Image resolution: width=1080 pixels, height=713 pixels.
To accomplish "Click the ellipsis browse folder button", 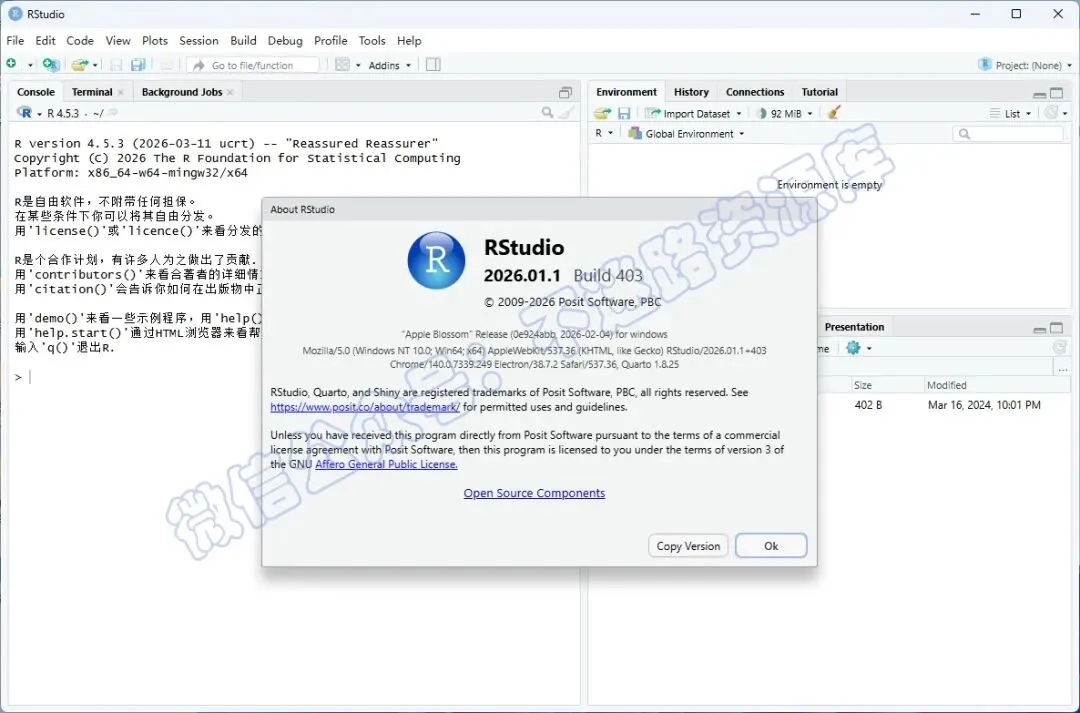I will click(x=1063, y=370).
